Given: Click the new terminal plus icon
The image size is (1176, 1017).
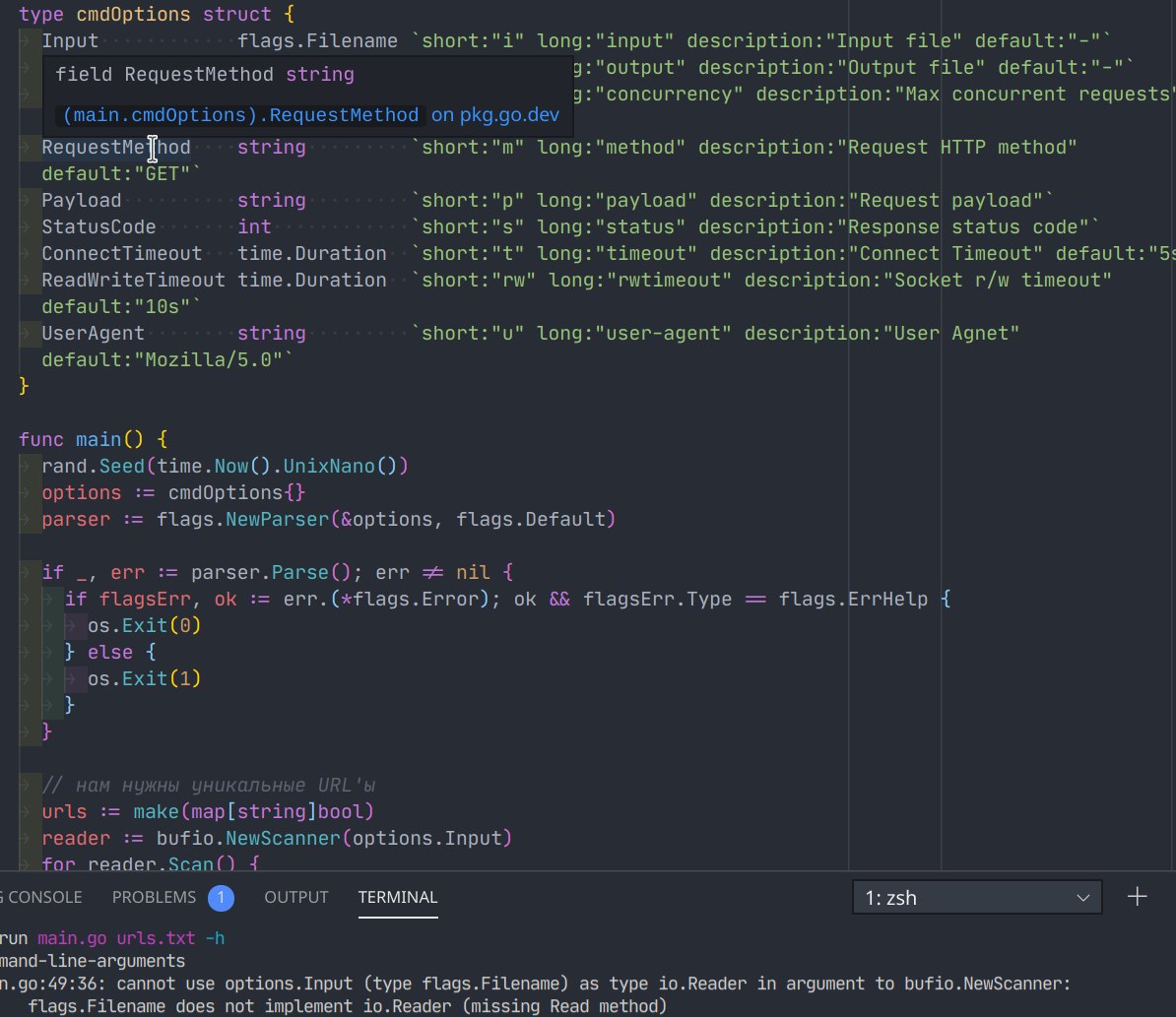Looking at the screenshot, I should [1138, 897].
